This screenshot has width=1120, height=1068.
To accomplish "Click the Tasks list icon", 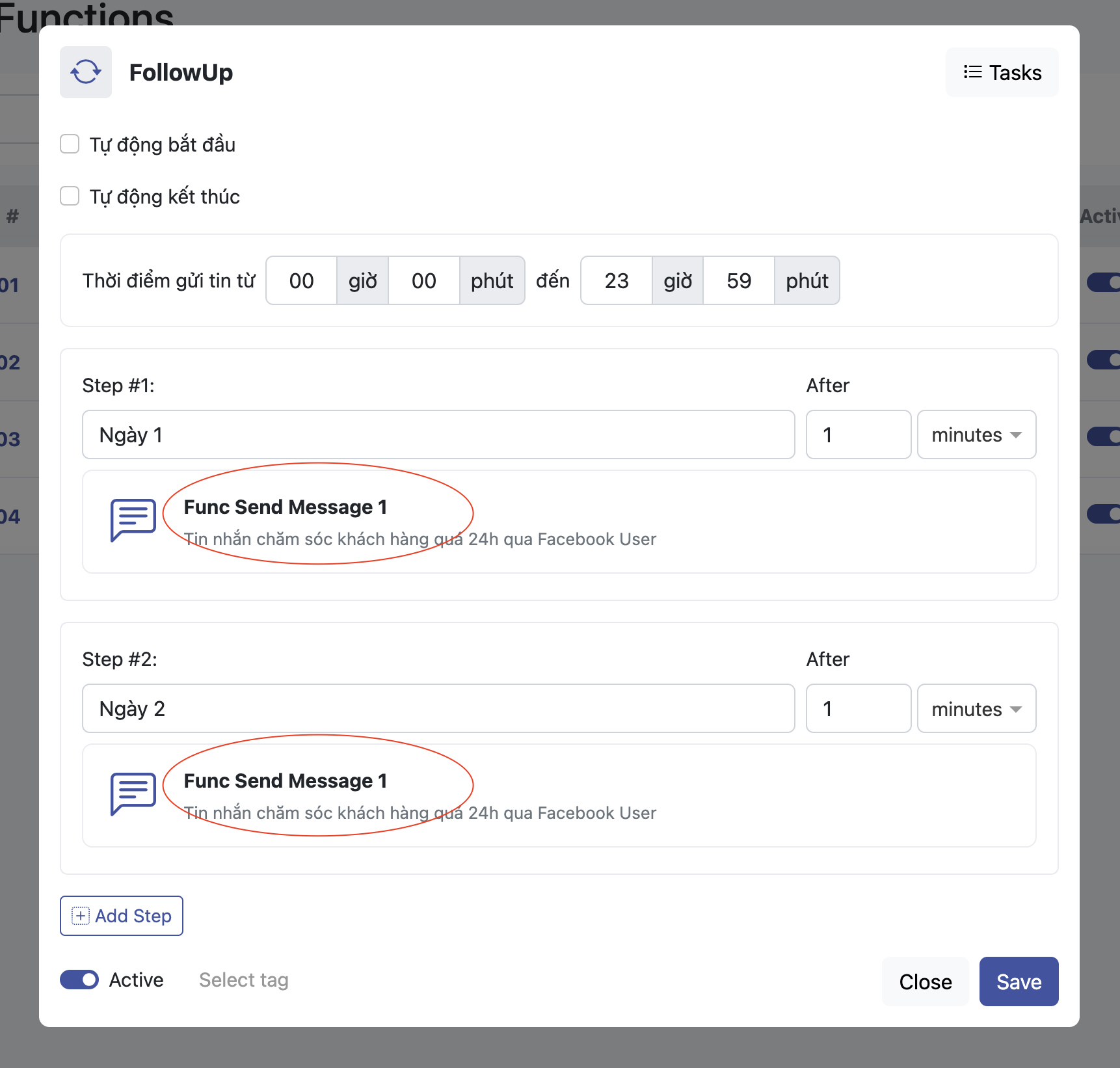I will pos(972,72).
